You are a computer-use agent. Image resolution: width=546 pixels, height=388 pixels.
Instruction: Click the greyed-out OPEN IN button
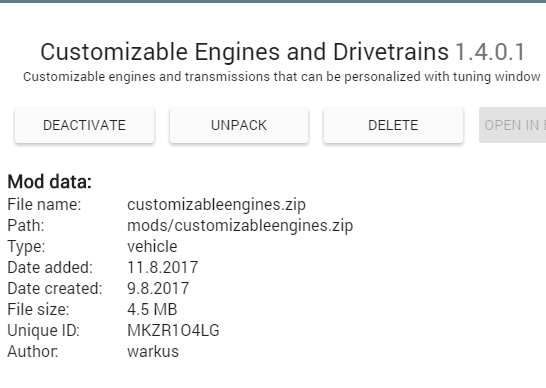click(x=513, y=125)
